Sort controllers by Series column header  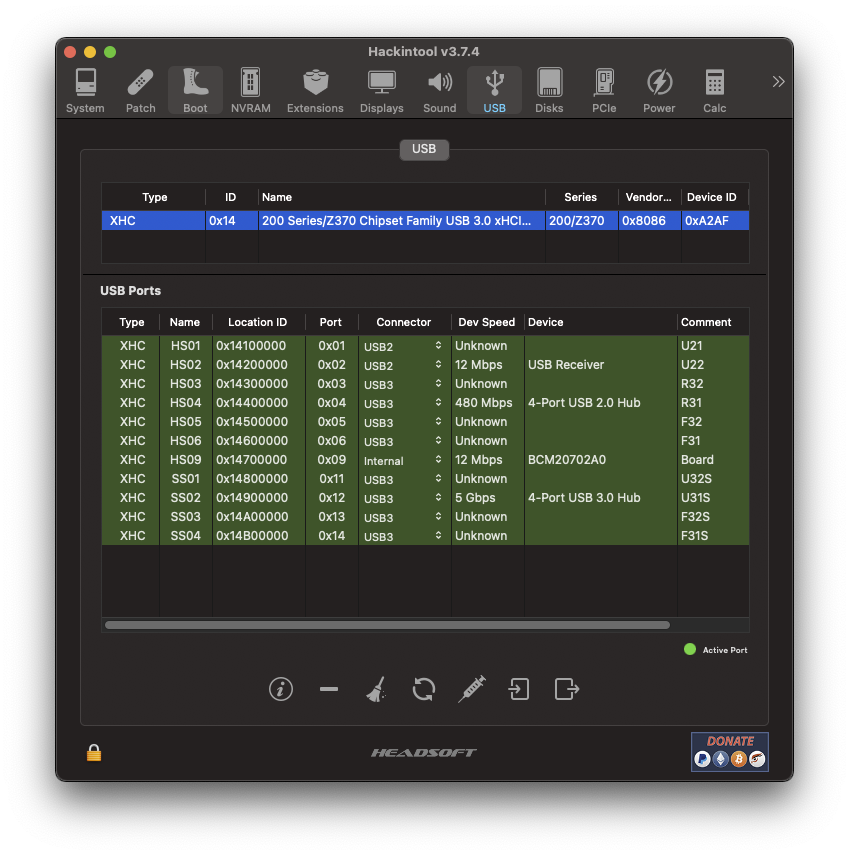tap(581, 197)
